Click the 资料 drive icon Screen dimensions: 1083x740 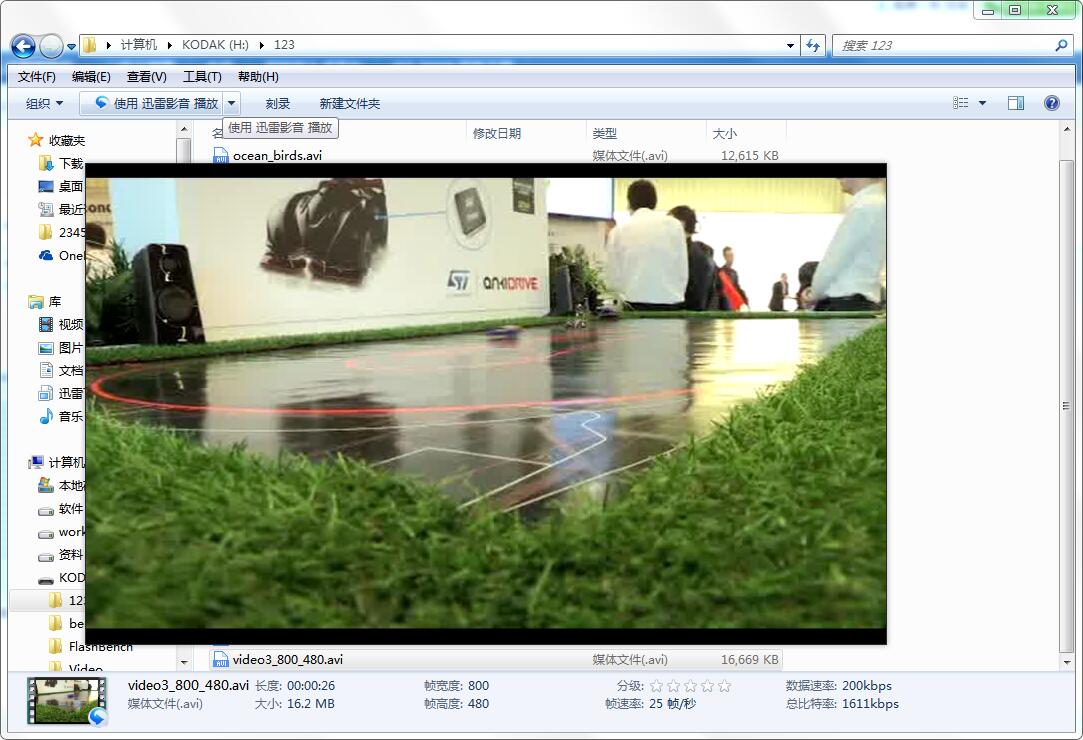coord(46,556)
